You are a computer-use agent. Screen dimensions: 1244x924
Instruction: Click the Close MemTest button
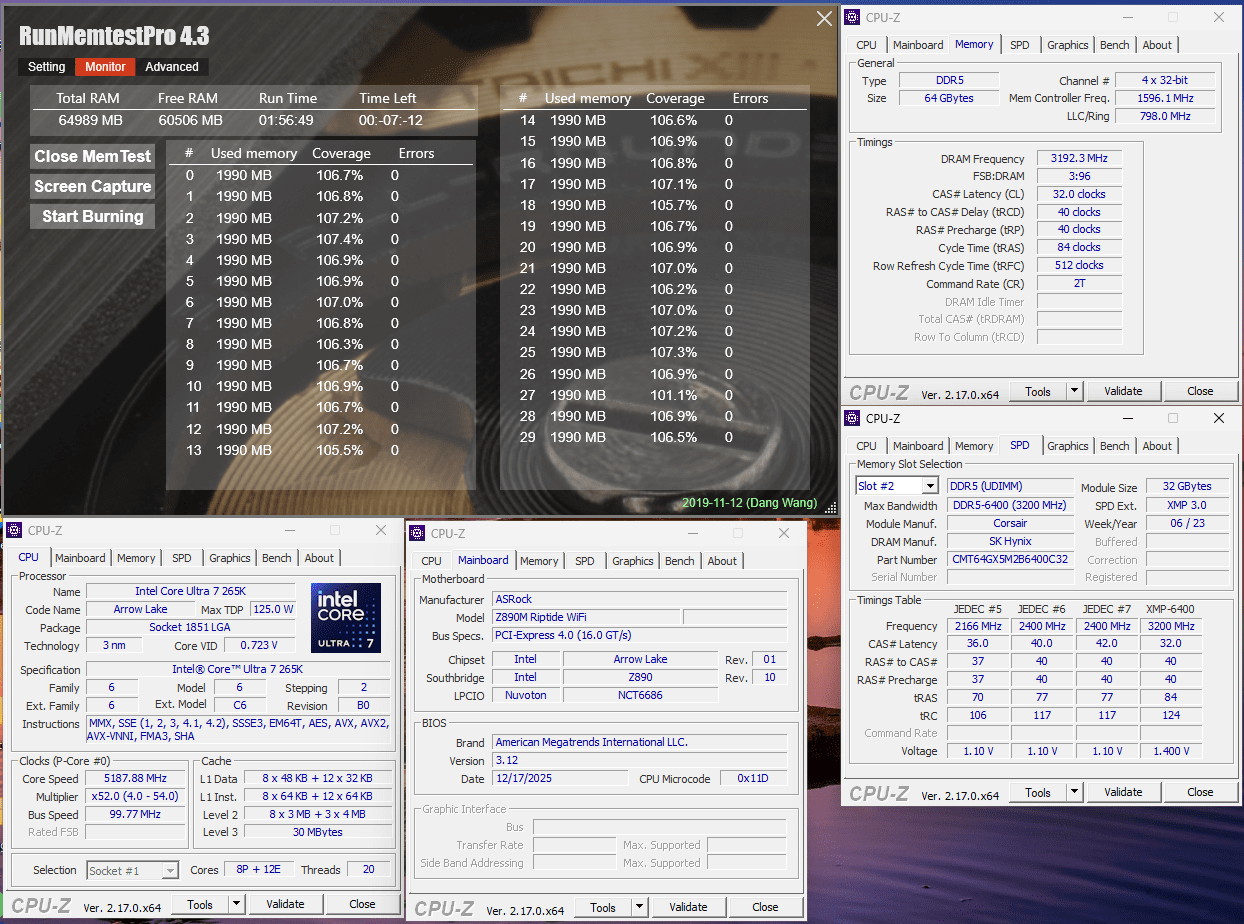[x=92, y=157]
